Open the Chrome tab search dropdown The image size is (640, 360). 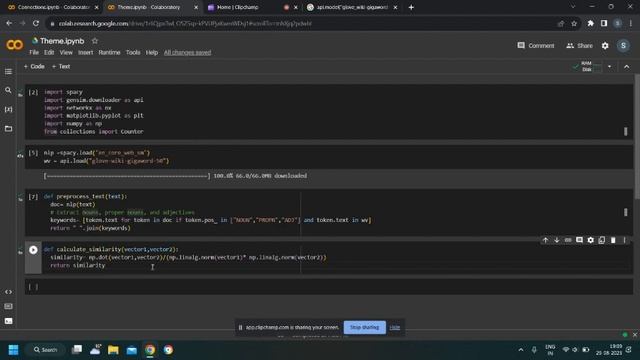(x=573, y=7)
